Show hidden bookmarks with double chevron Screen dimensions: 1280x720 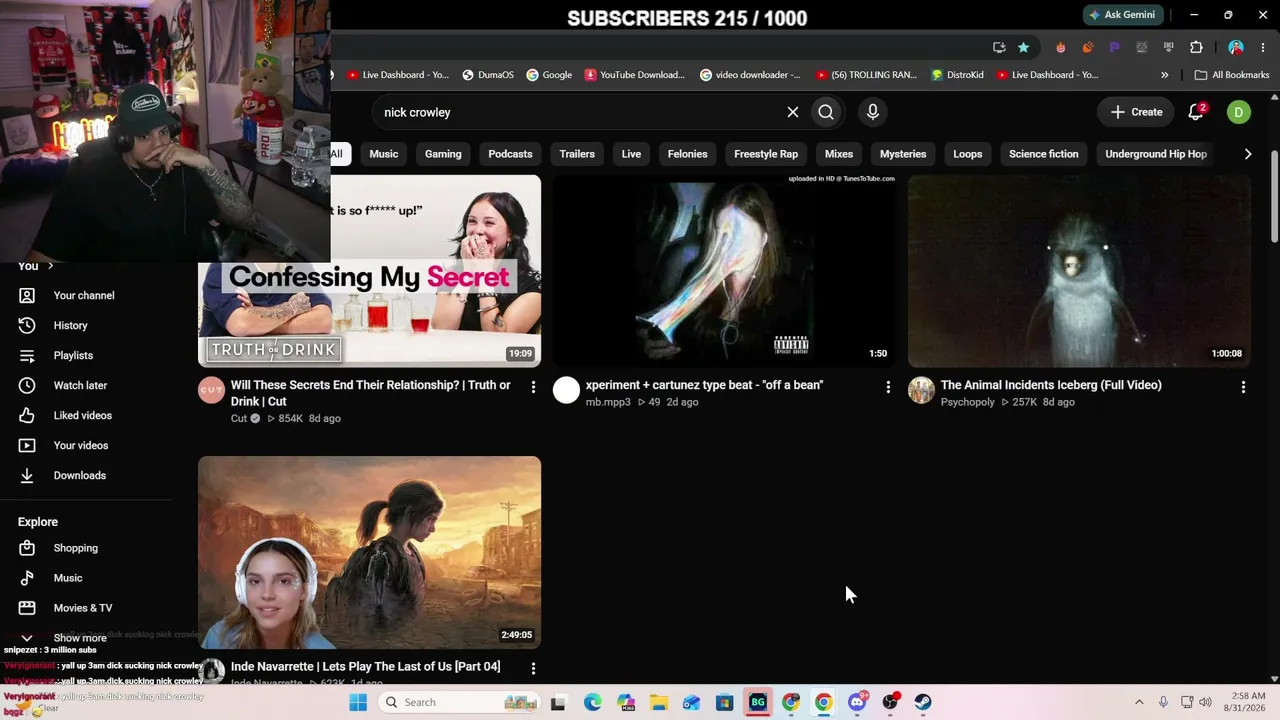(x=1164, y=75)
